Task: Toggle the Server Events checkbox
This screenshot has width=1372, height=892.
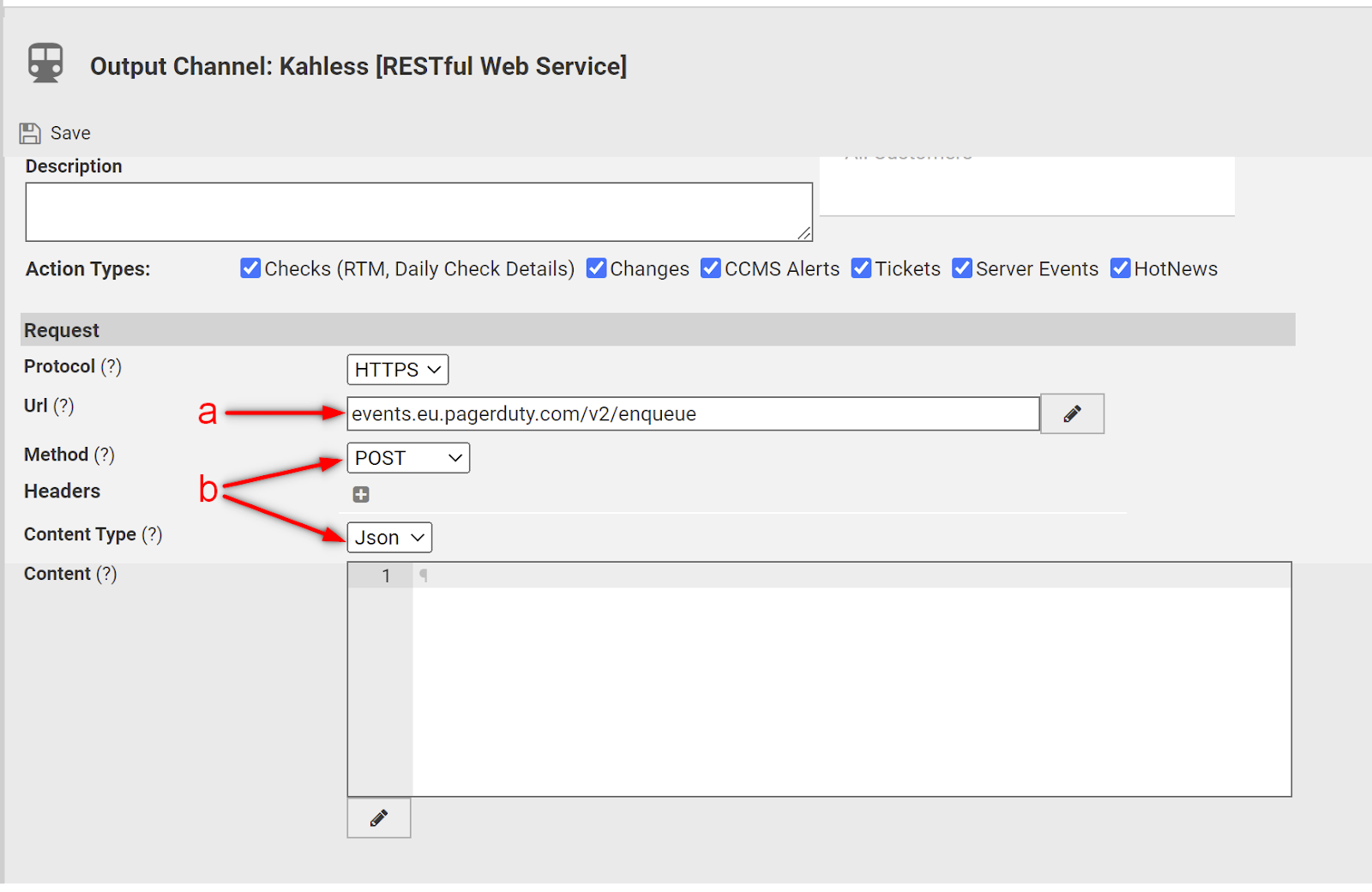Action: (x=962, y=268)
